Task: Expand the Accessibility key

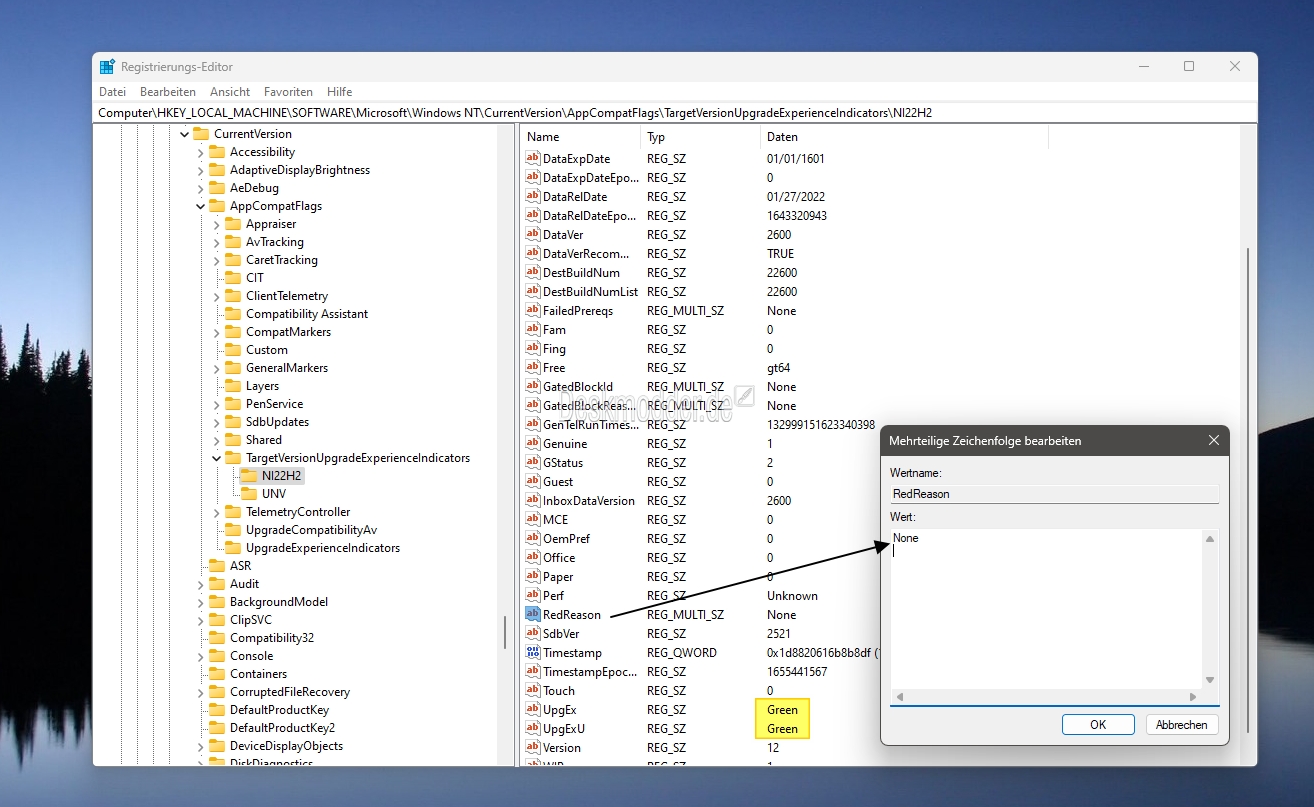Action: point(200,152)
